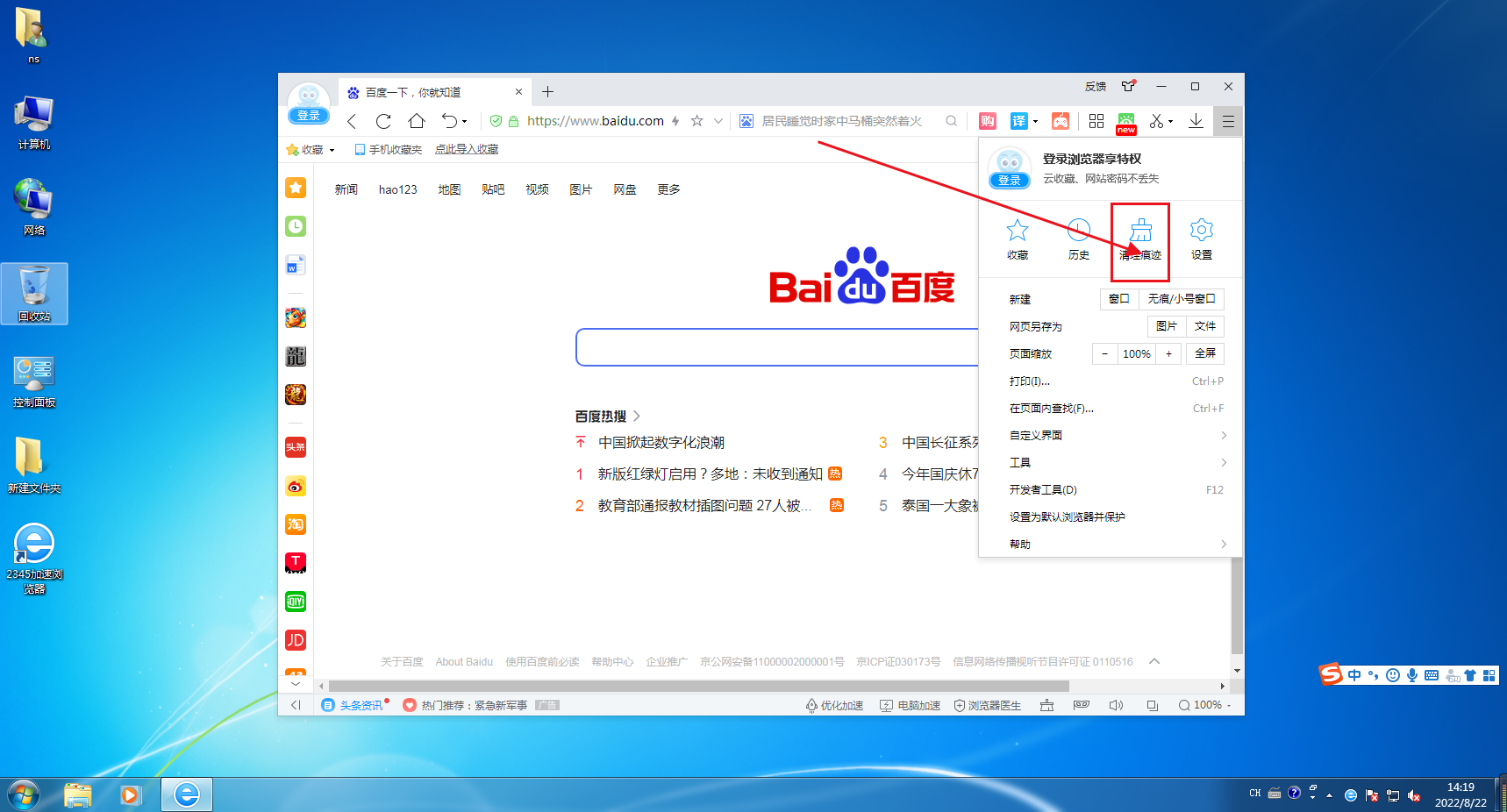Open the Weibo sidebar icon

[296, 486]
